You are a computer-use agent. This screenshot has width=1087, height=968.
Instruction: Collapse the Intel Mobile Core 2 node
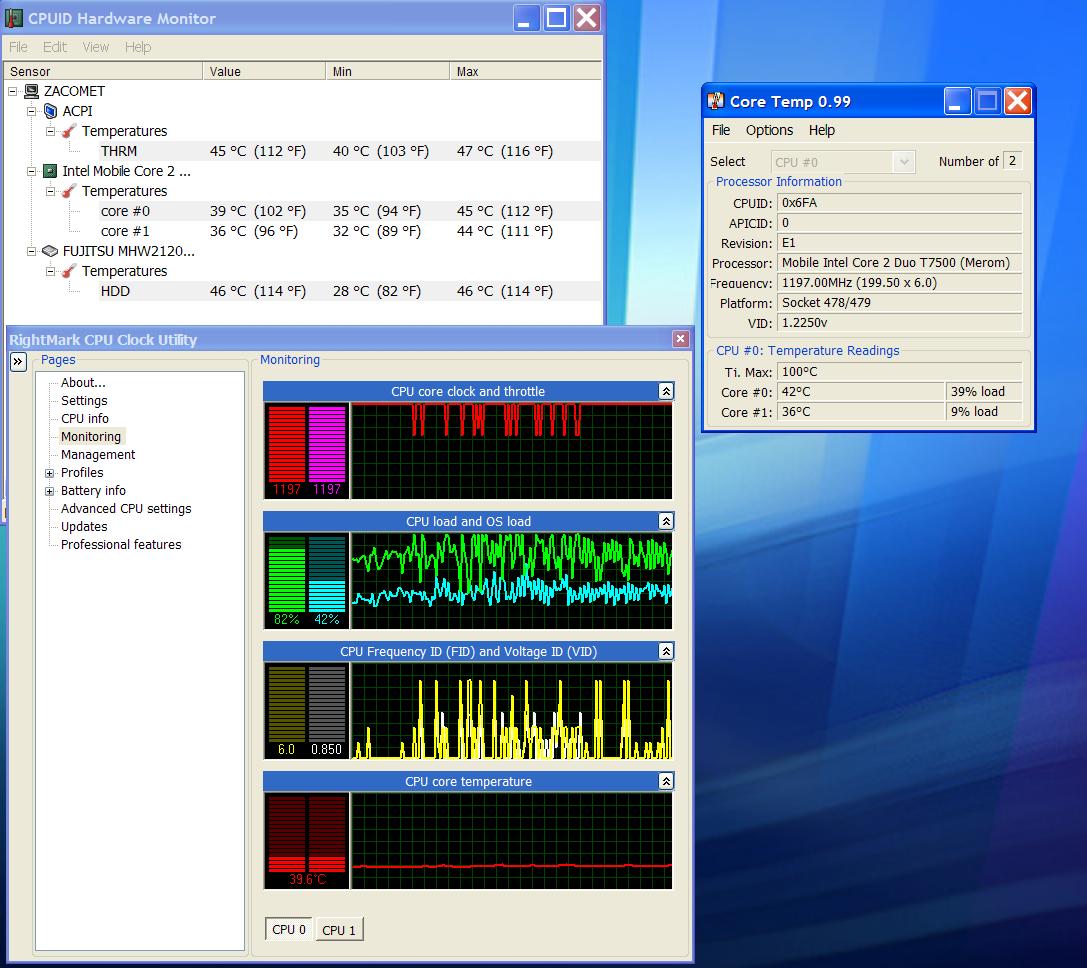(x=31, y=171)
